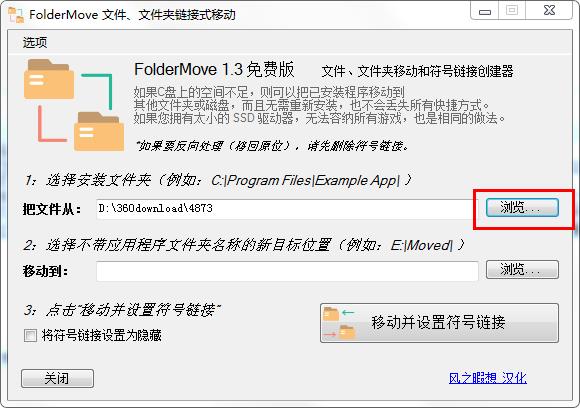The height and width of the screenshot is (408, 580).
Task: Click the 移动并设置符号链接 button text
Action: point(438,323)
